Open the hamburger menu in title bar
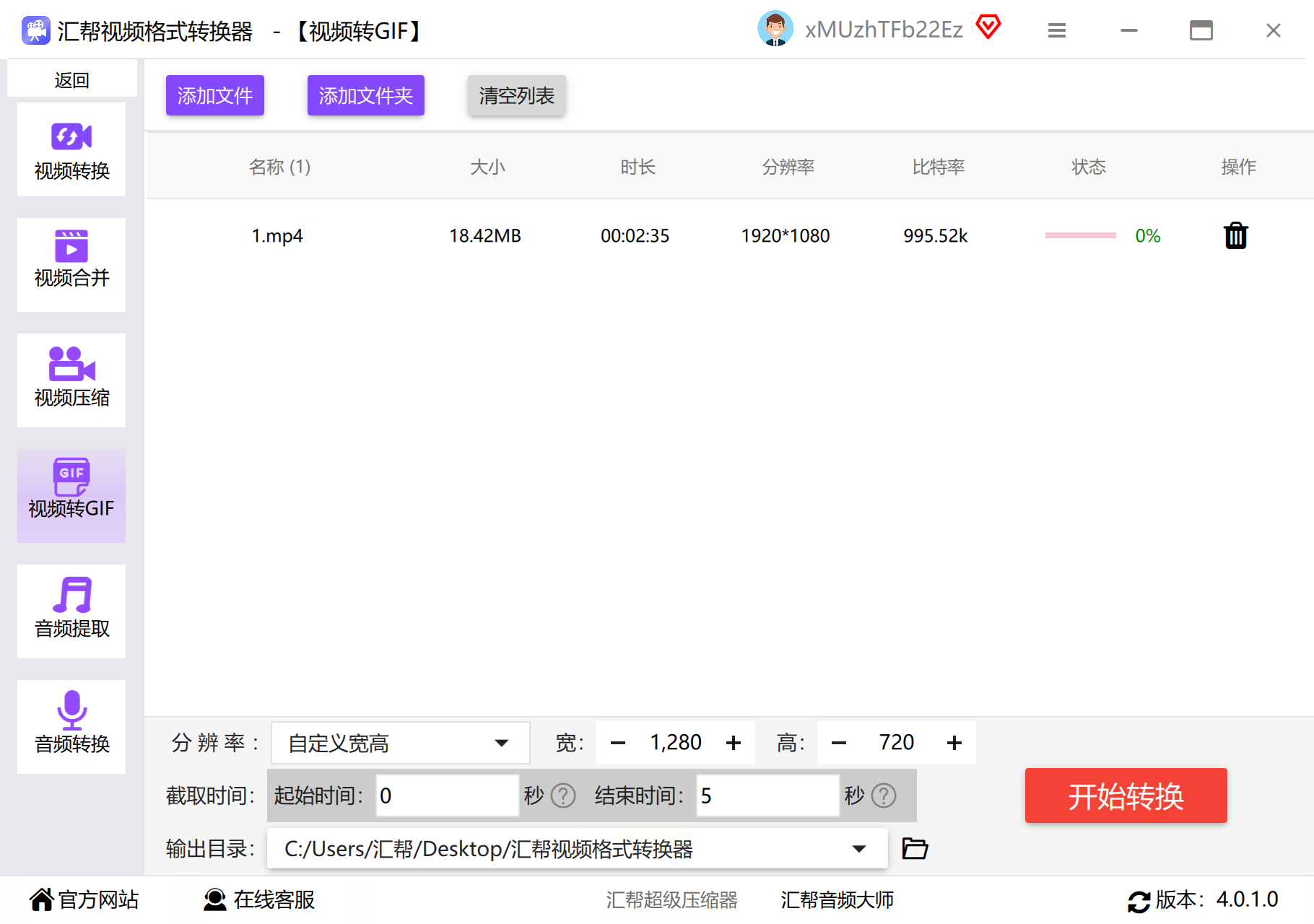This screenshot has width=1314, height=924. click(x=1056, y=30)
